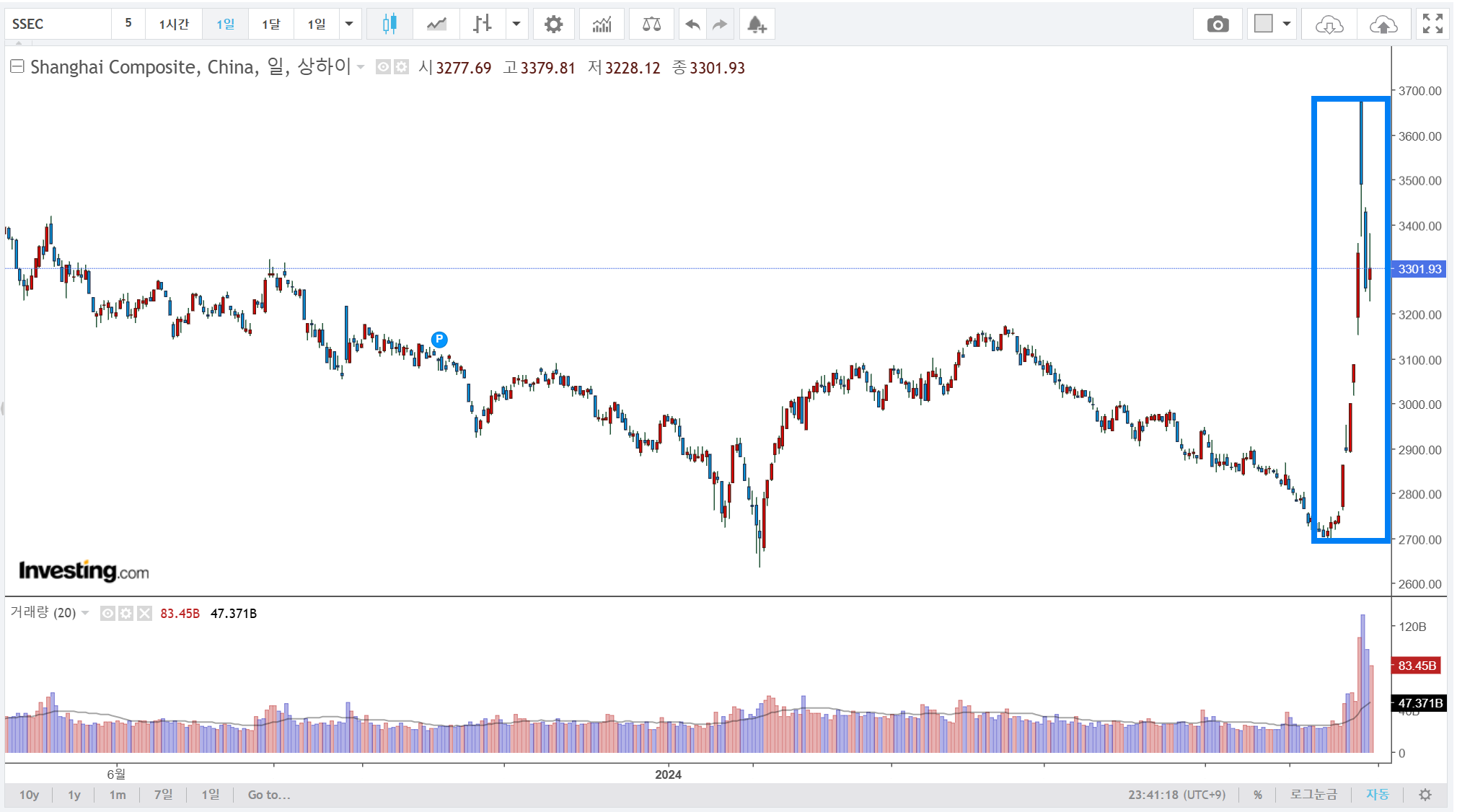
Task: Toggle percent scale in bottom bar
Action: pos(1258,795)
